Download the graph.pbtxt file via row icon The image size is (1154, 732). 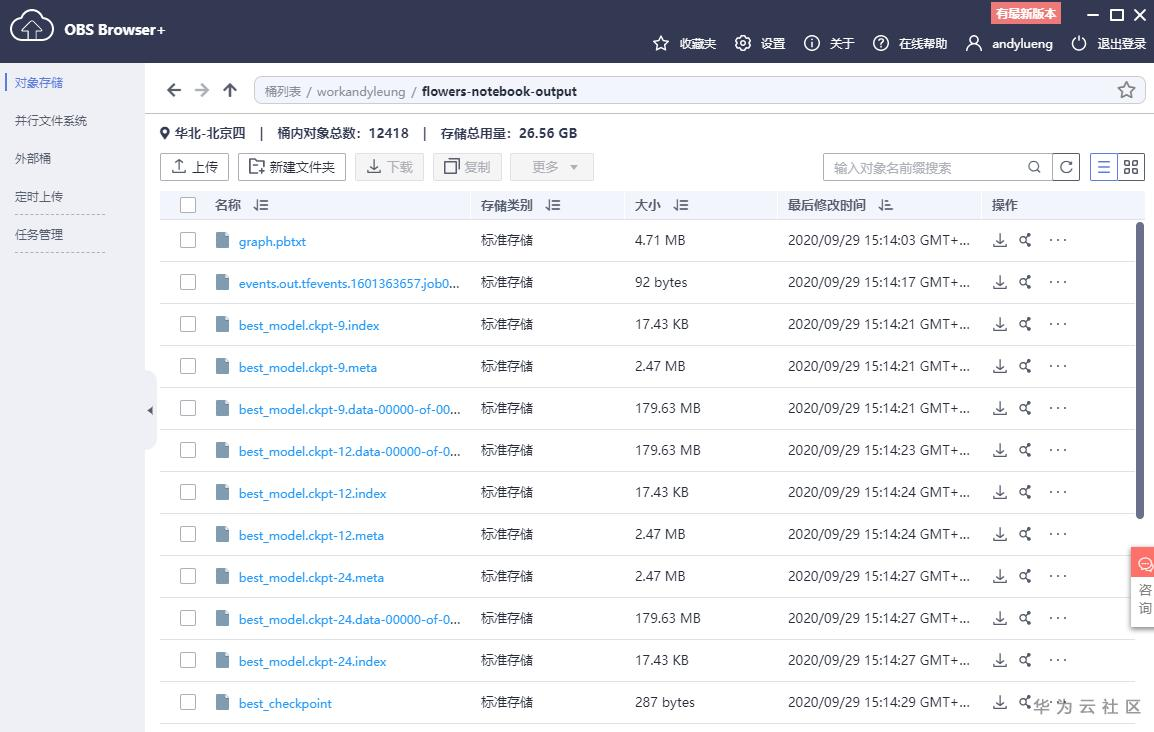[999, 240]
